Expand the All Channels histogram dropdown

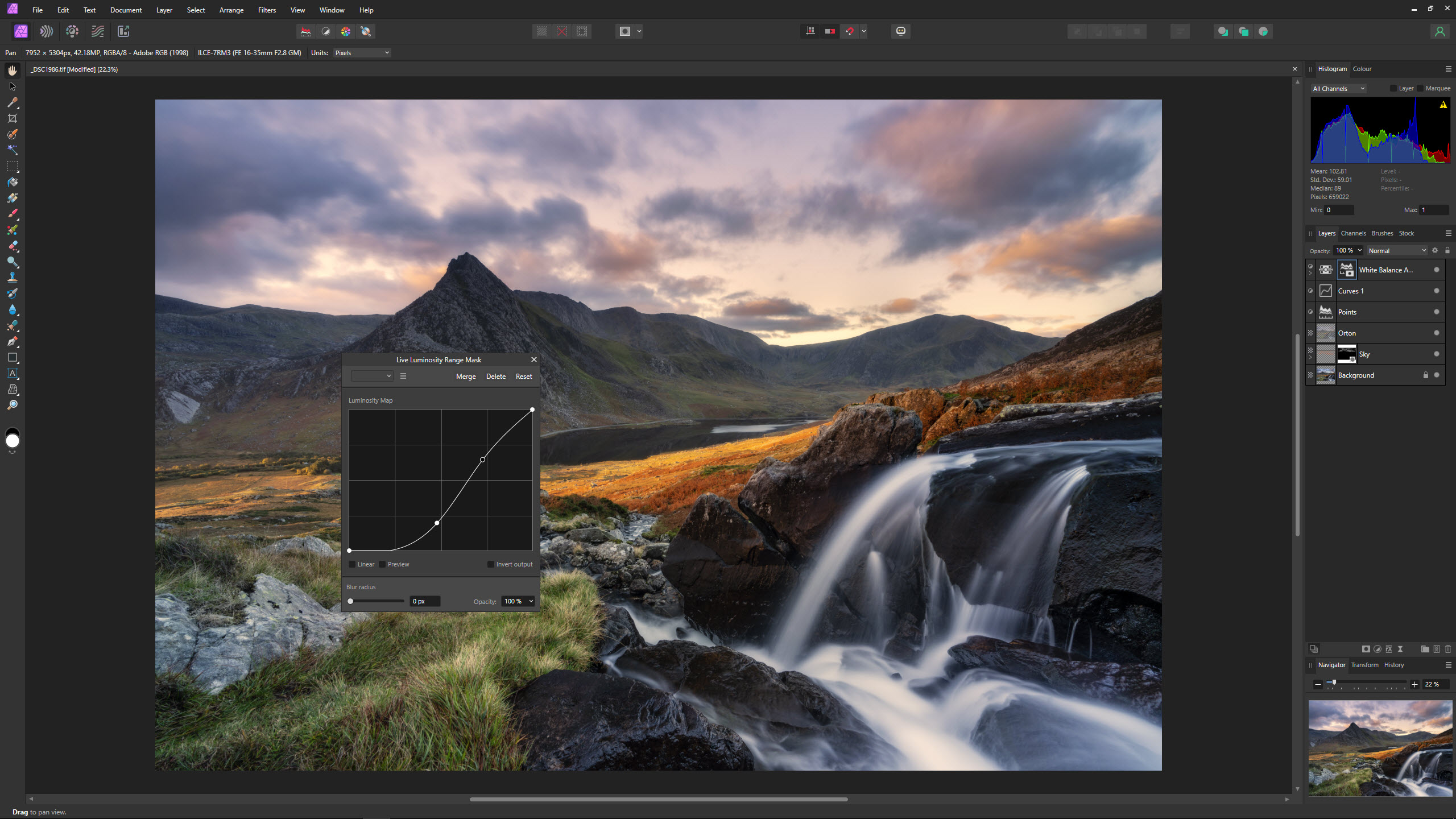tap(1338, 89)
